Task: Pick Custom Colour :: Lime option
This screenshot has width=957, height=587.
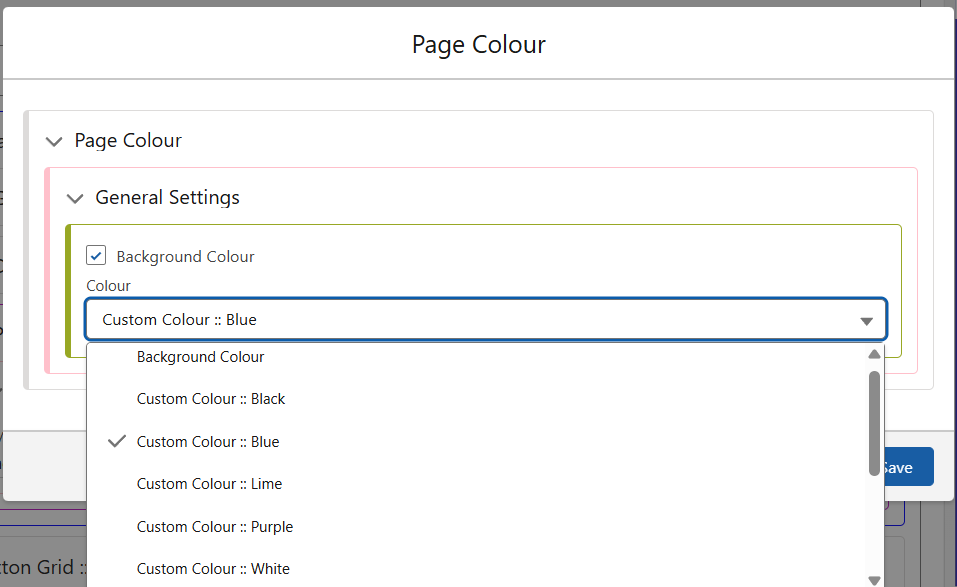Action: click(209, 484)
